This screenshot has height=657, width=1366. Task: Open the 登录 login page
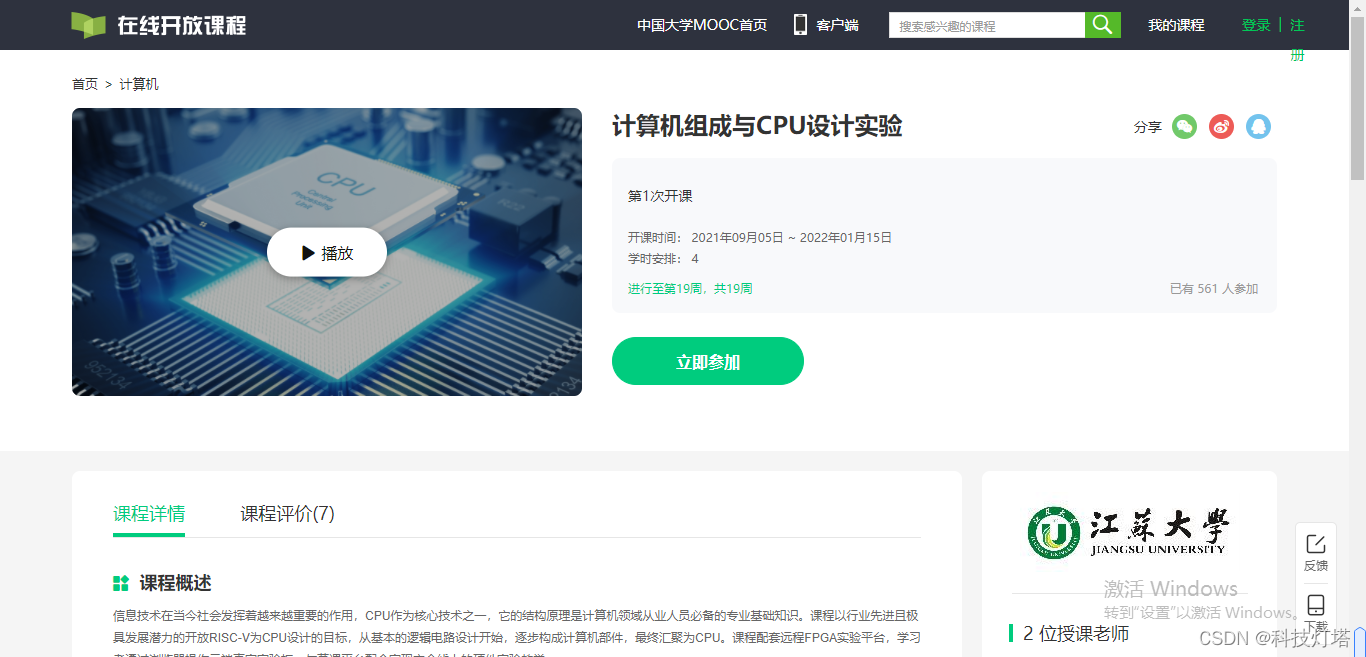click(x=1256, y=24)
